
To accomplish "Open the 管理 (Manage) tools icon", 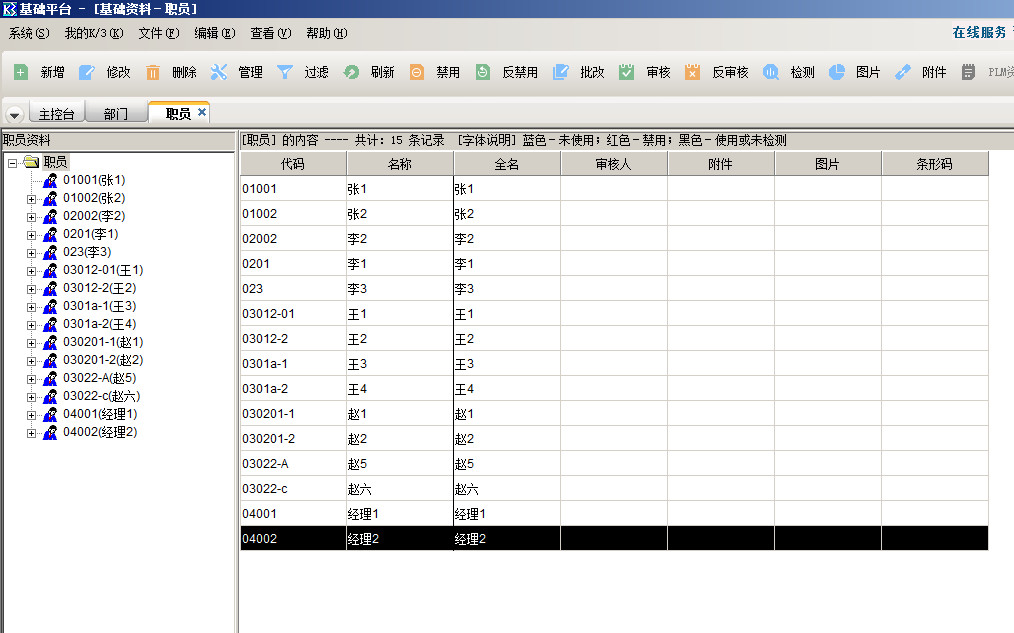I will click(x=219, y=72).
